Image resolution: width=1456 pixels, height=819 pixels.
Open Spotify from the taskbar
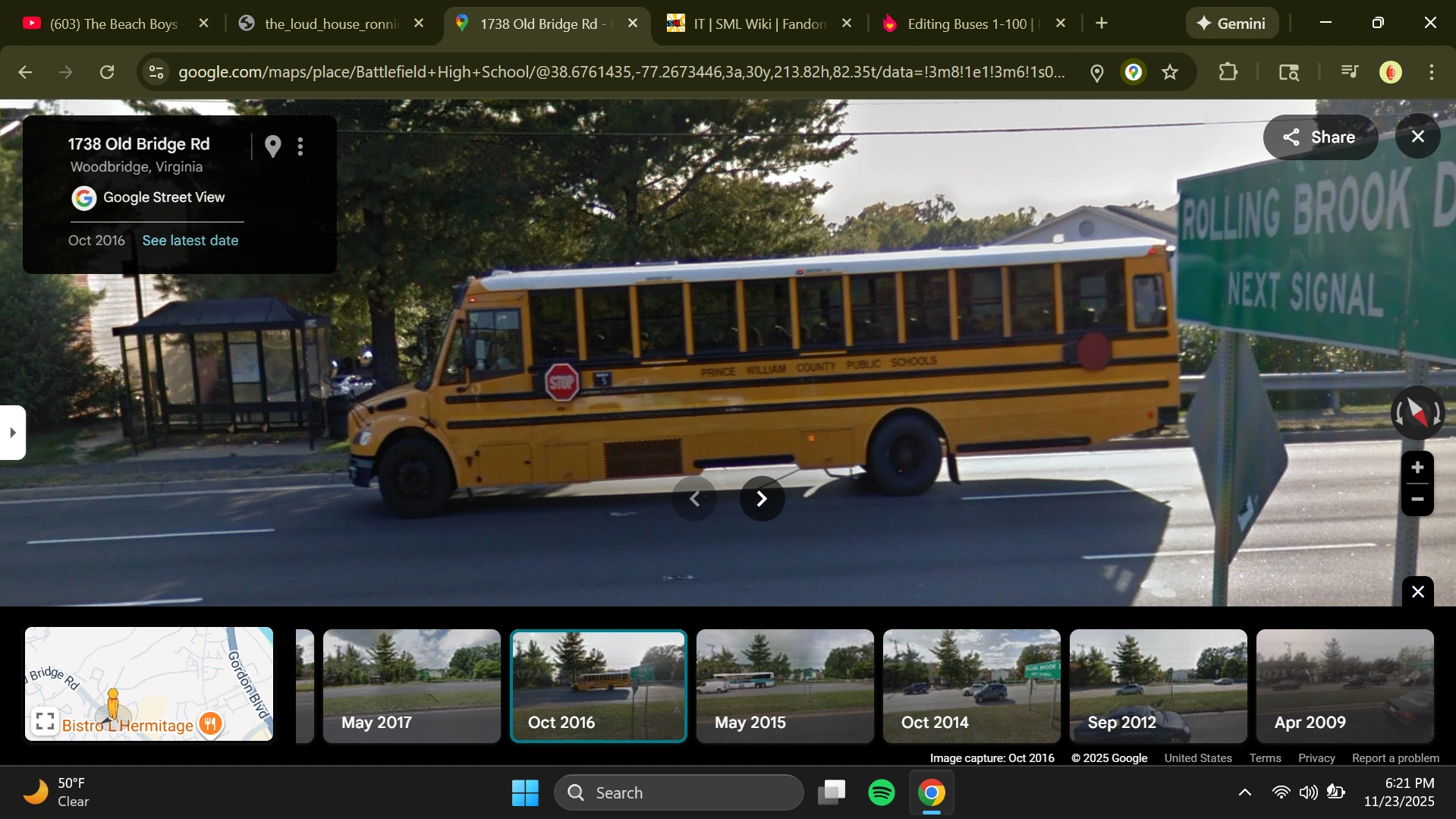pos(882,793)
